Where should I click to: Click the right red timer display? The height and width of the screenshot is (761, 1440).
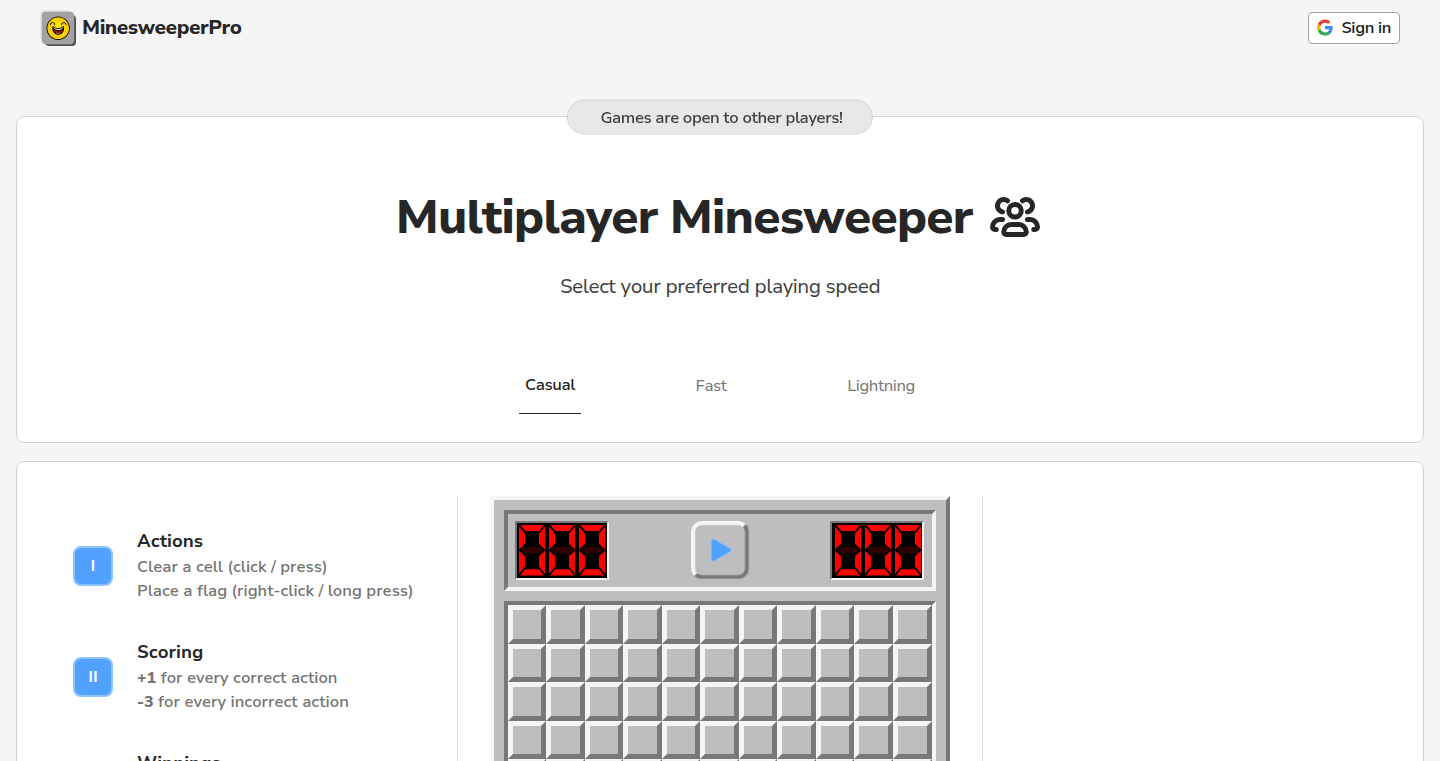(877, 550)
